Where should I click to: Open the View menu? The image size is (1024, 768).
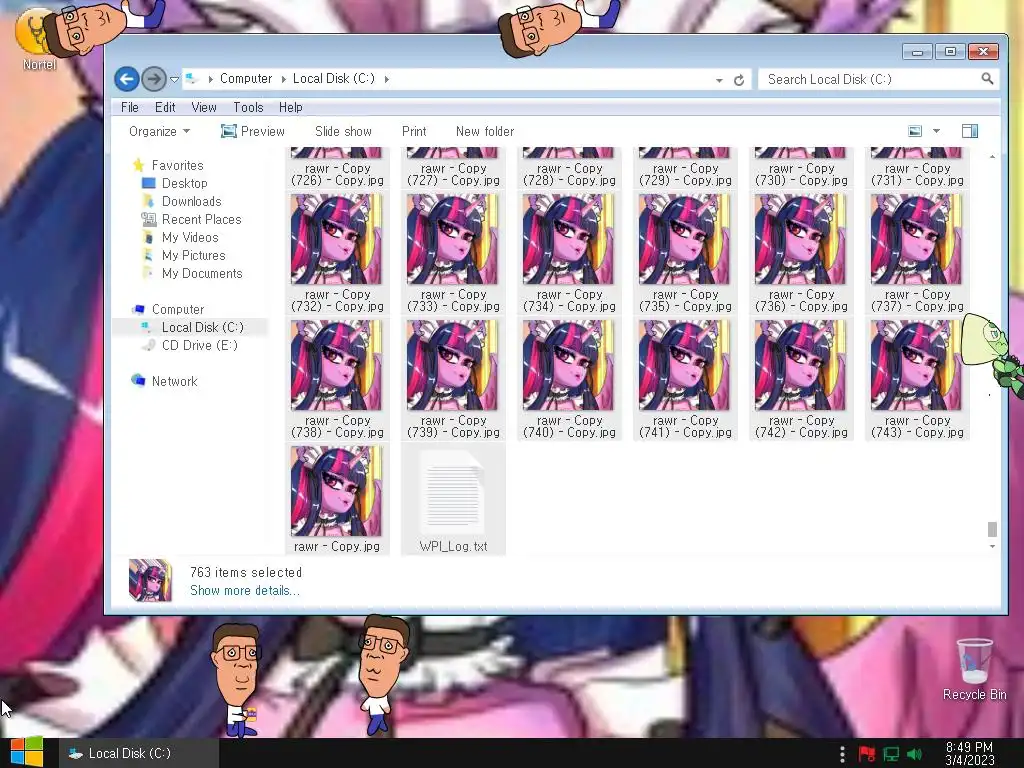tap(204, 107)
